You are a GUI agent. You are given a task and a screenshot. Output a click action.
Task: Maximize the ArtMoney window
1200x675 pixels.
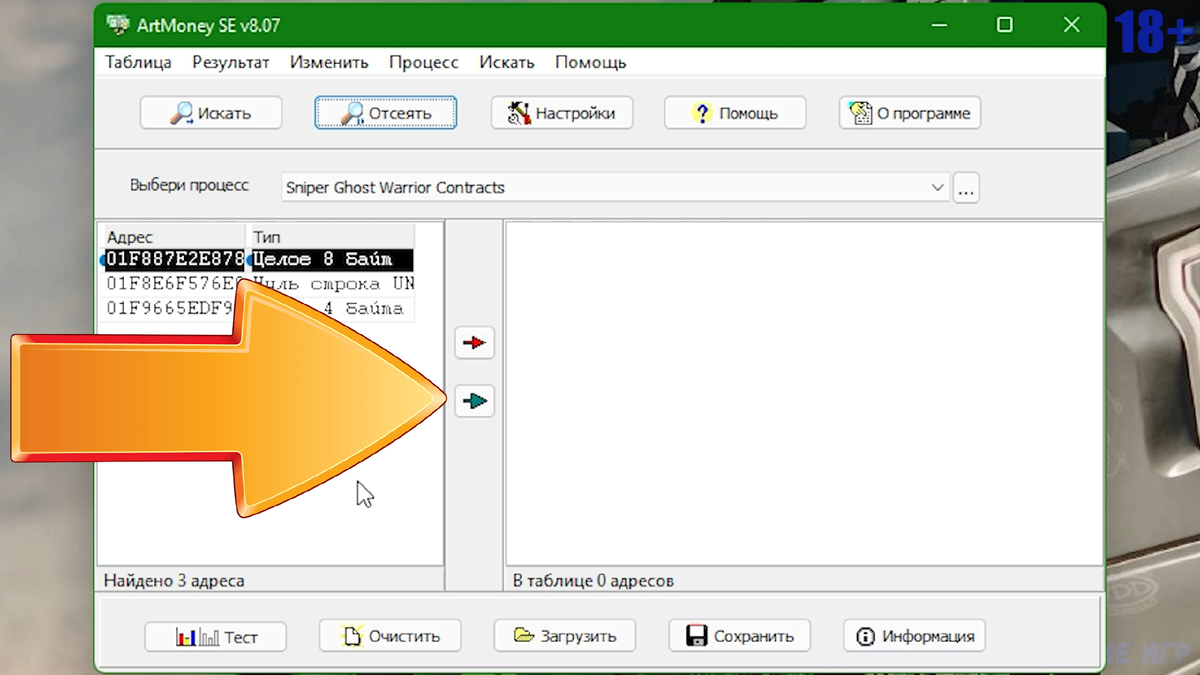(1005, 25)
